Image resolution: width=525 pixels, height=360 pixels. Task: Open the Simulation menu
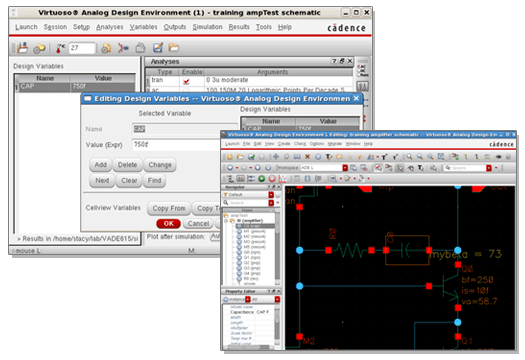[x=207, y=27]
